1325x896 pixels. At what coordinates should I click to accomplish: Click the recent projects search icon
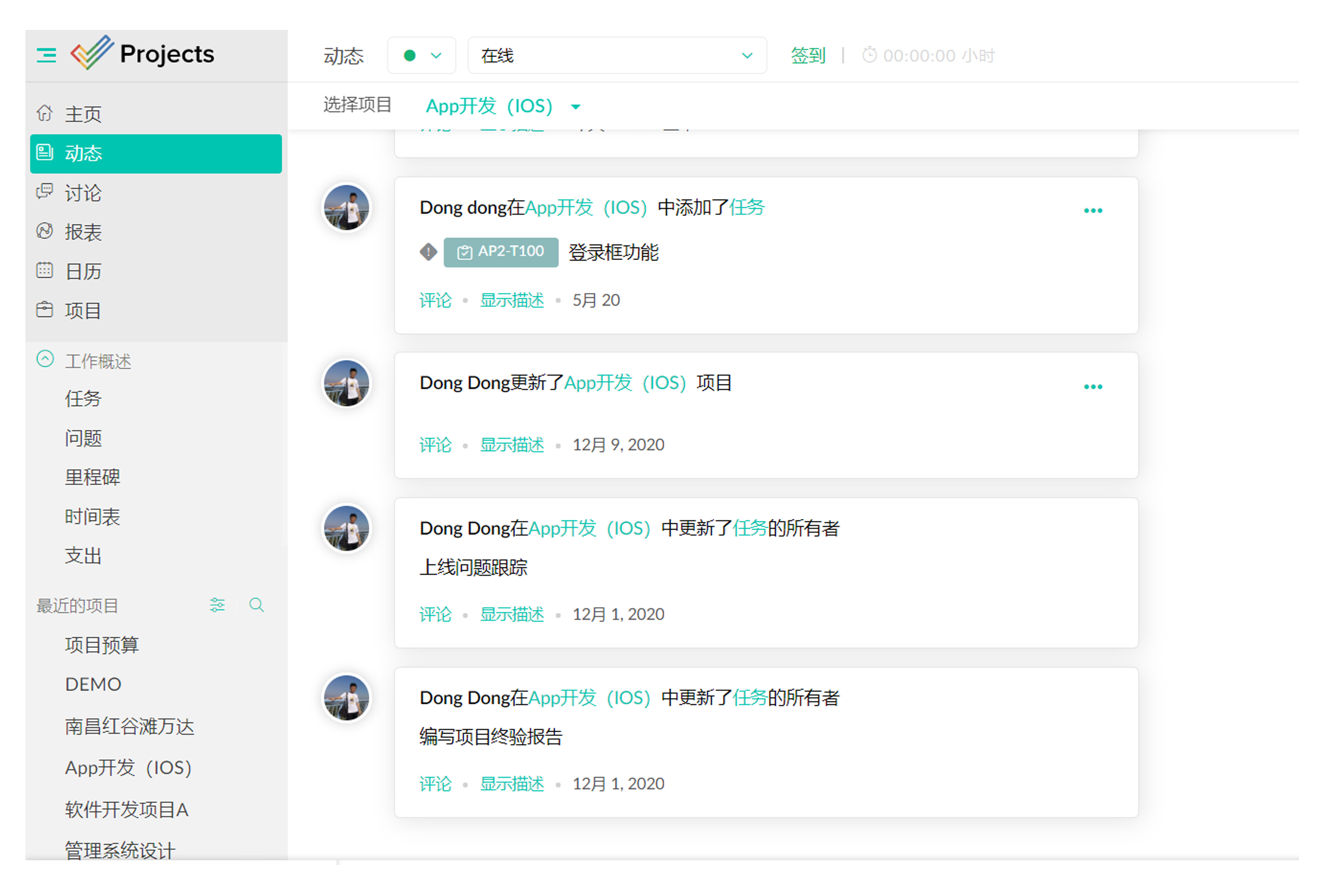click(x=257, y=604)
